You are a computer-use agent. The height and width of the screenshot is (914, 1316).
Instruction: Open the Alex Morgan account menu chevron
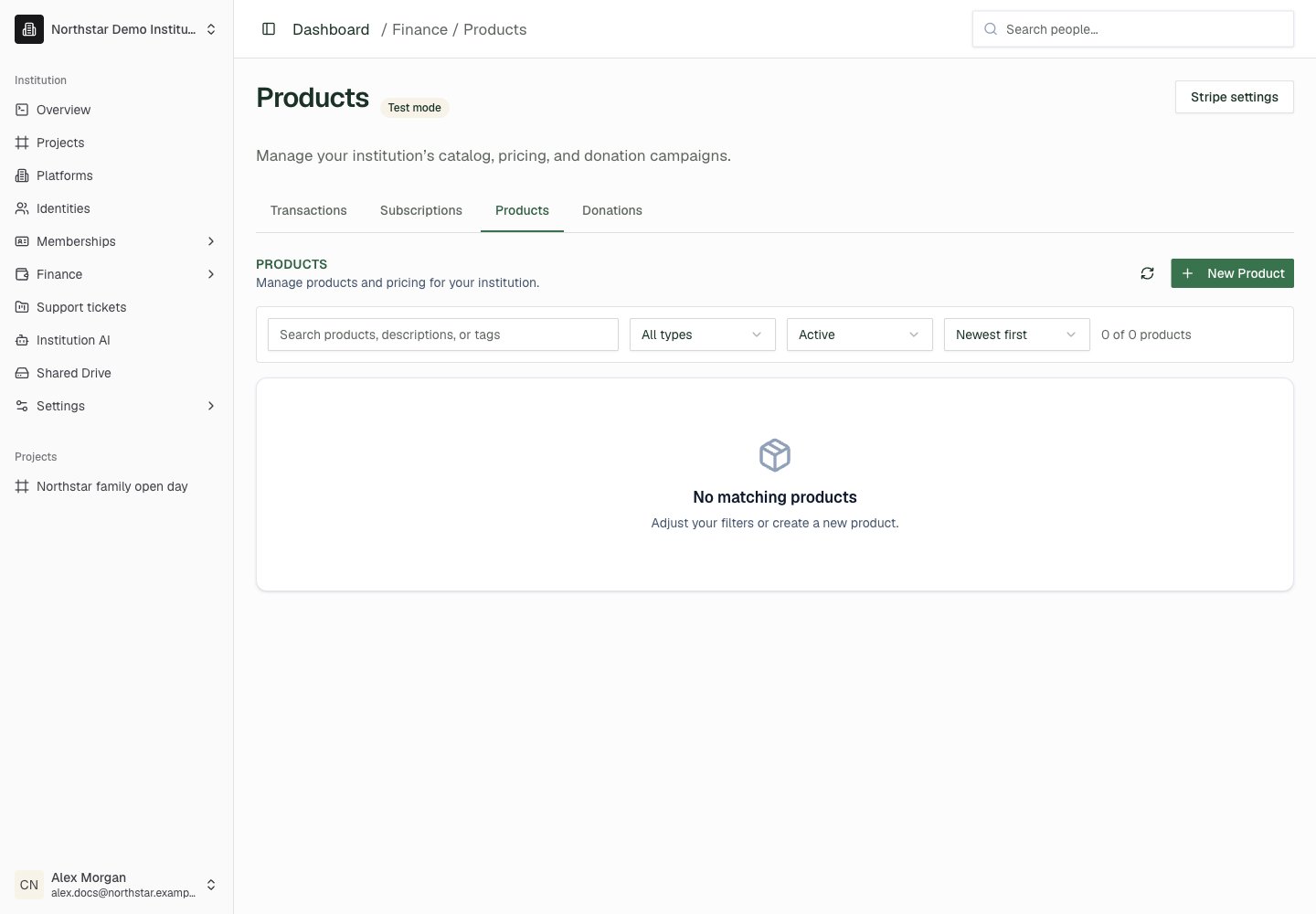click(x=211, y=885)
